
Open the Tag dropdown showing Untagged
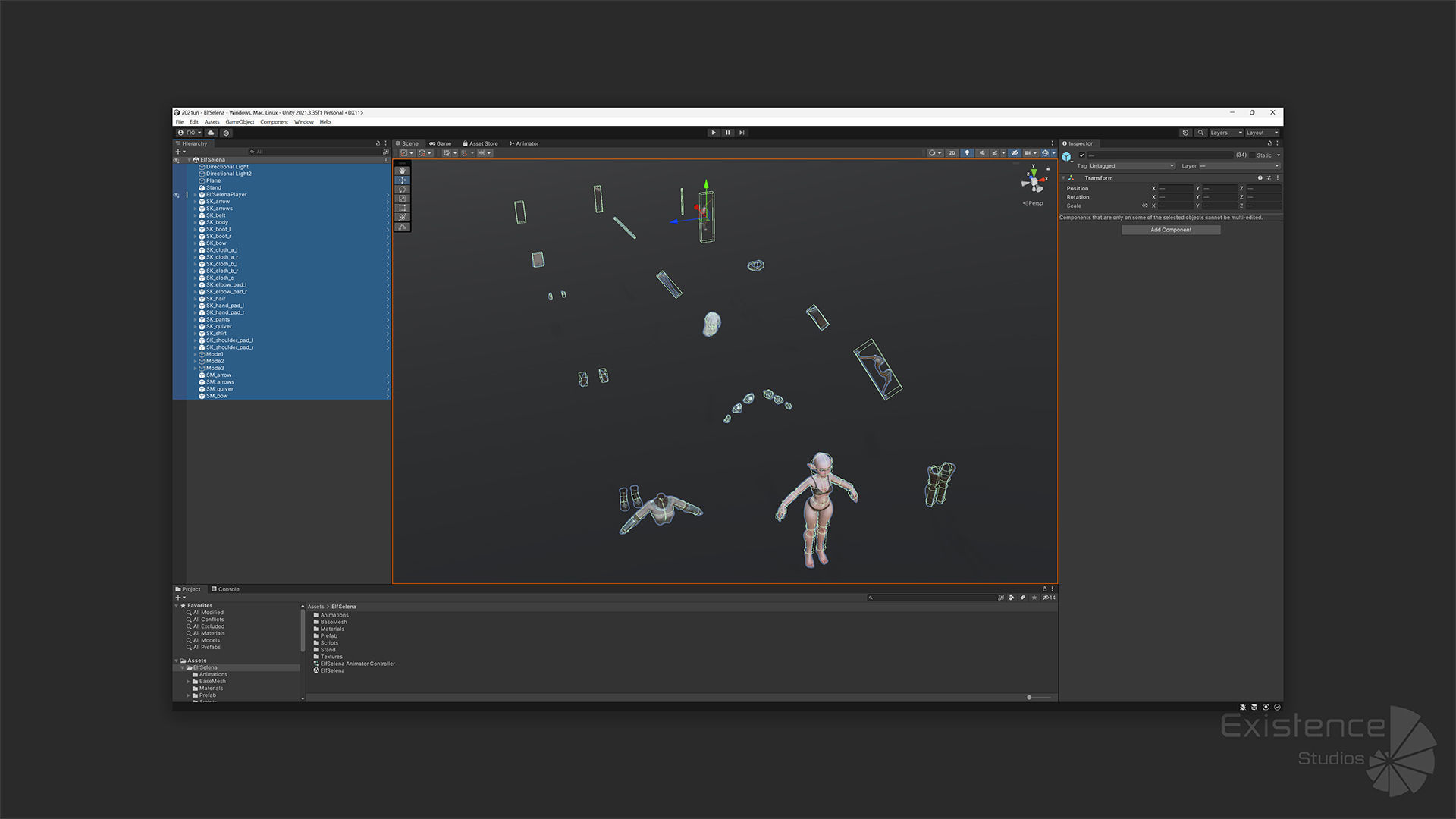click(x=1131, y=166)
